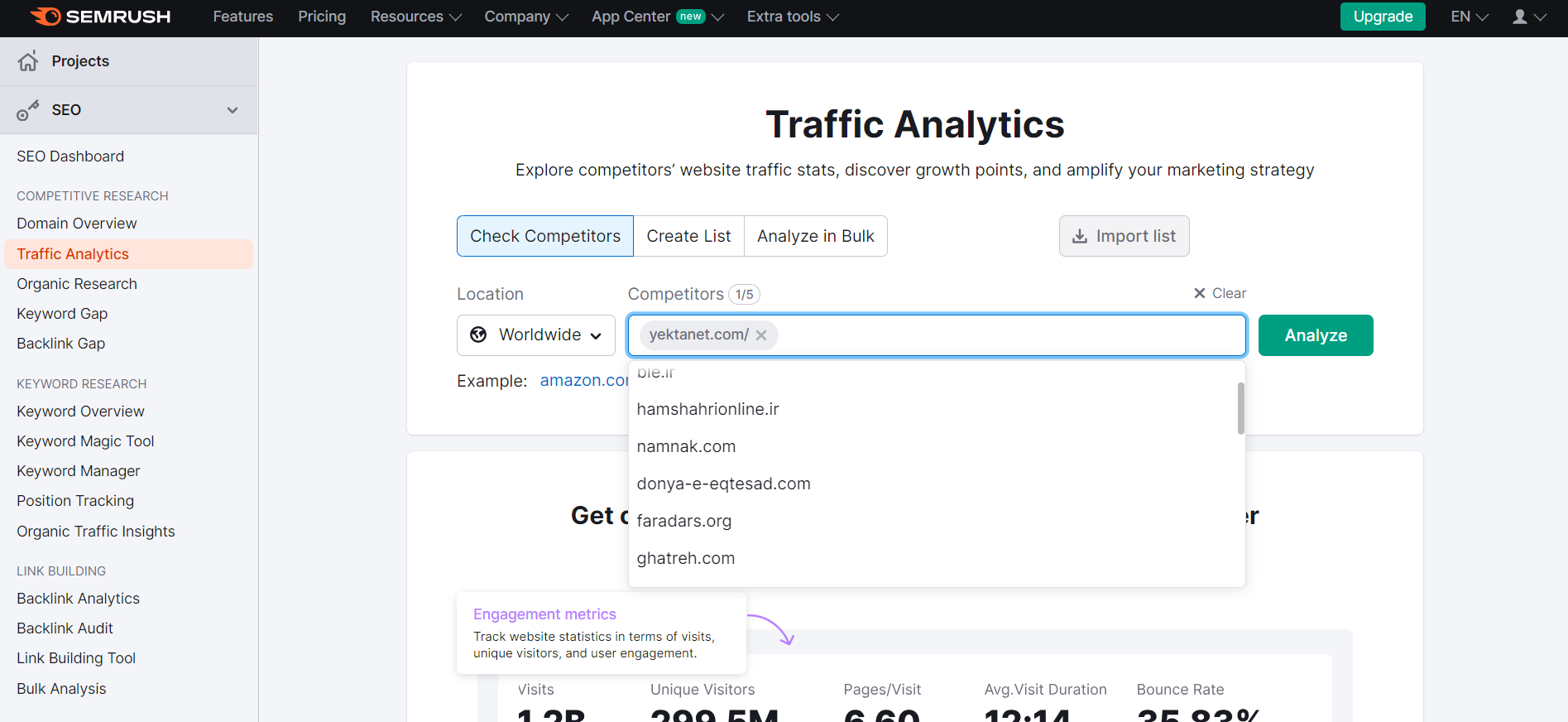Open Organic Traffic Insights
Screen dimensions: 1568x722
(96, 532)
